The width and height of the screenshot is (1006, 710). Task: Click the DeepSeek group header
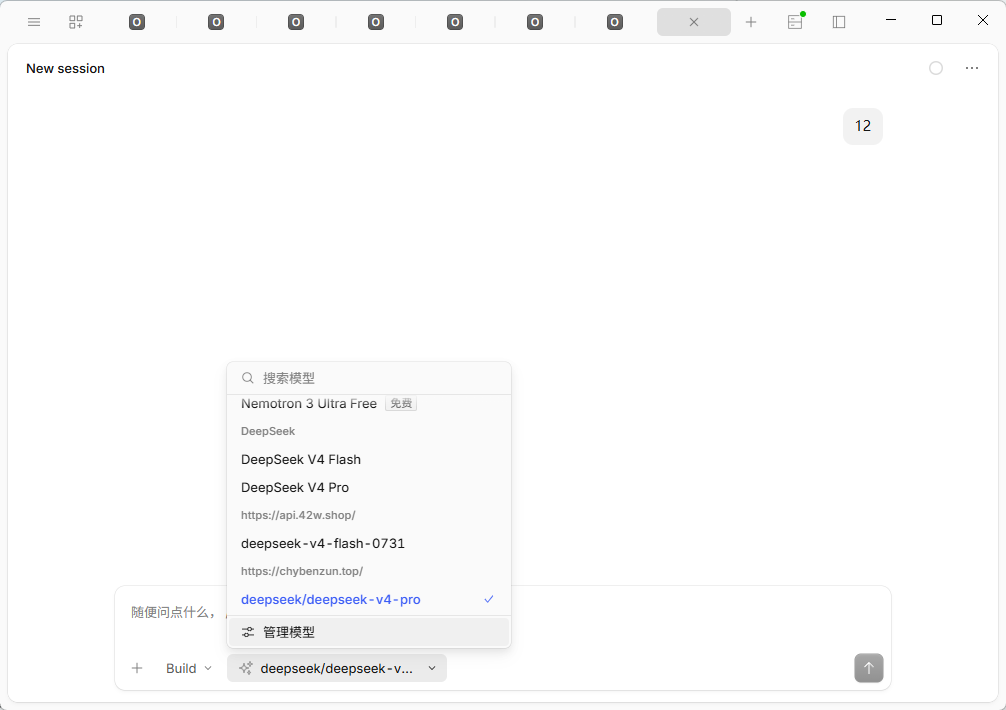tap(268, 431)
